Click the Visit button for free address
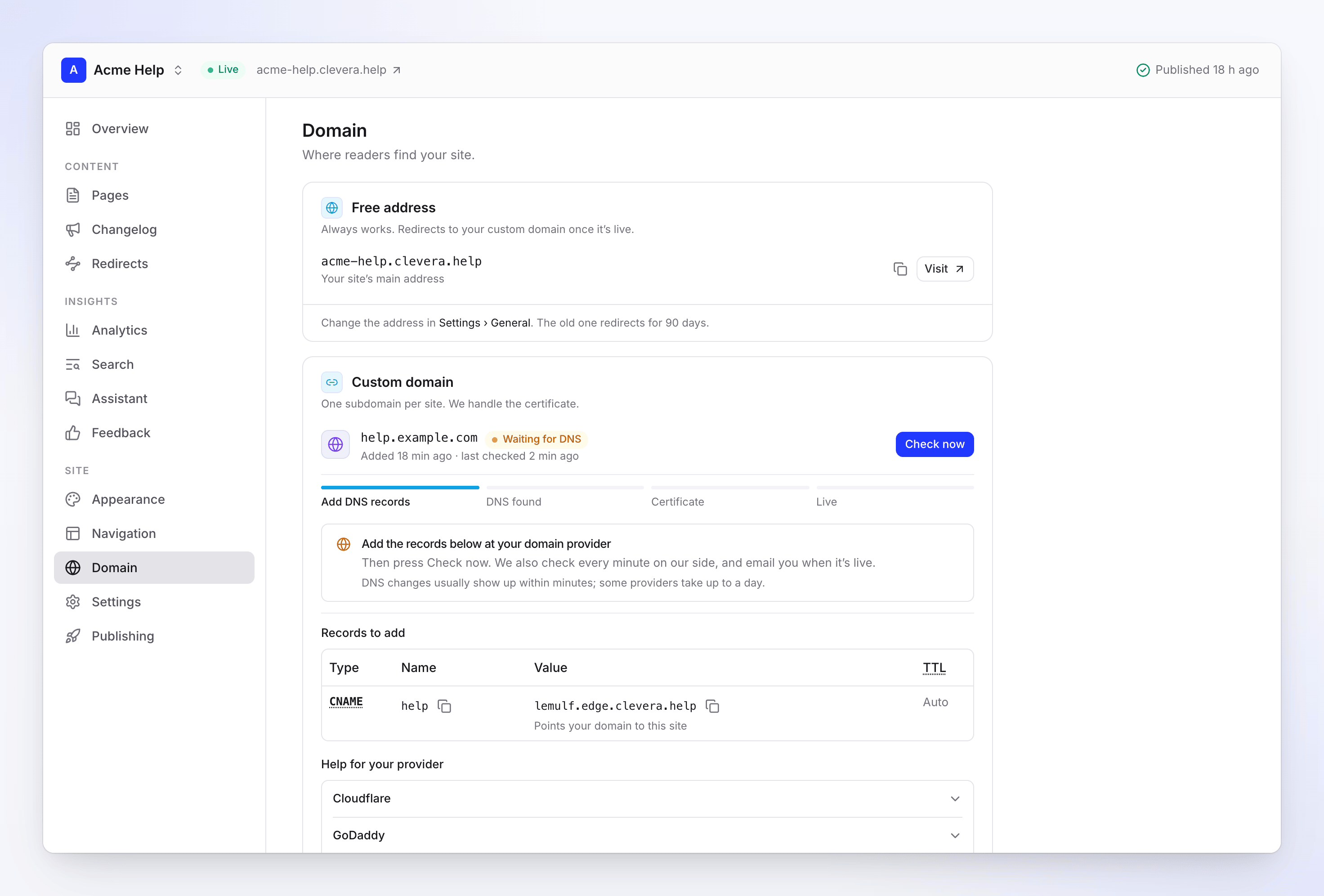 [944, 269]
